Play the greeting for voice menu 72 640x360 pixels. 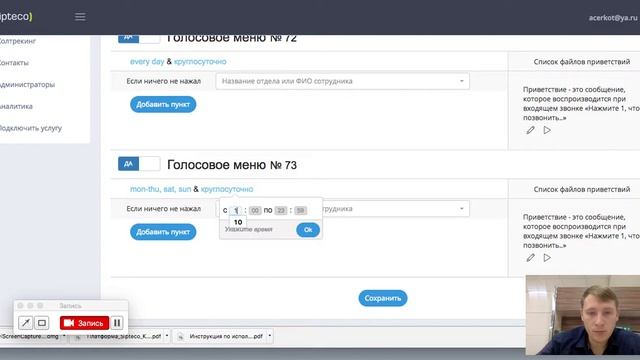pyautogui.click(x=547, y=130)
